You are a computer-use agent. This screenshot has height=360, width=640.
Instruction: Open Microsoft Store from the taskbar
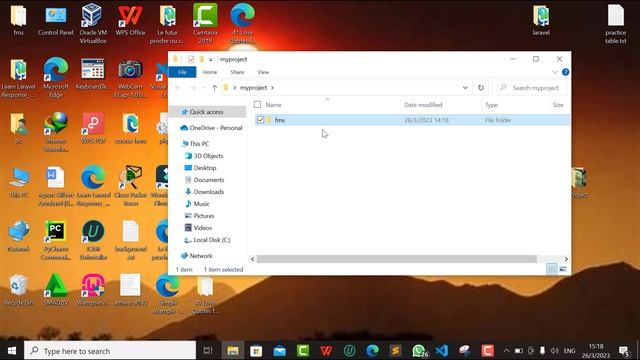pyautogui.click(x=256, y=351)
